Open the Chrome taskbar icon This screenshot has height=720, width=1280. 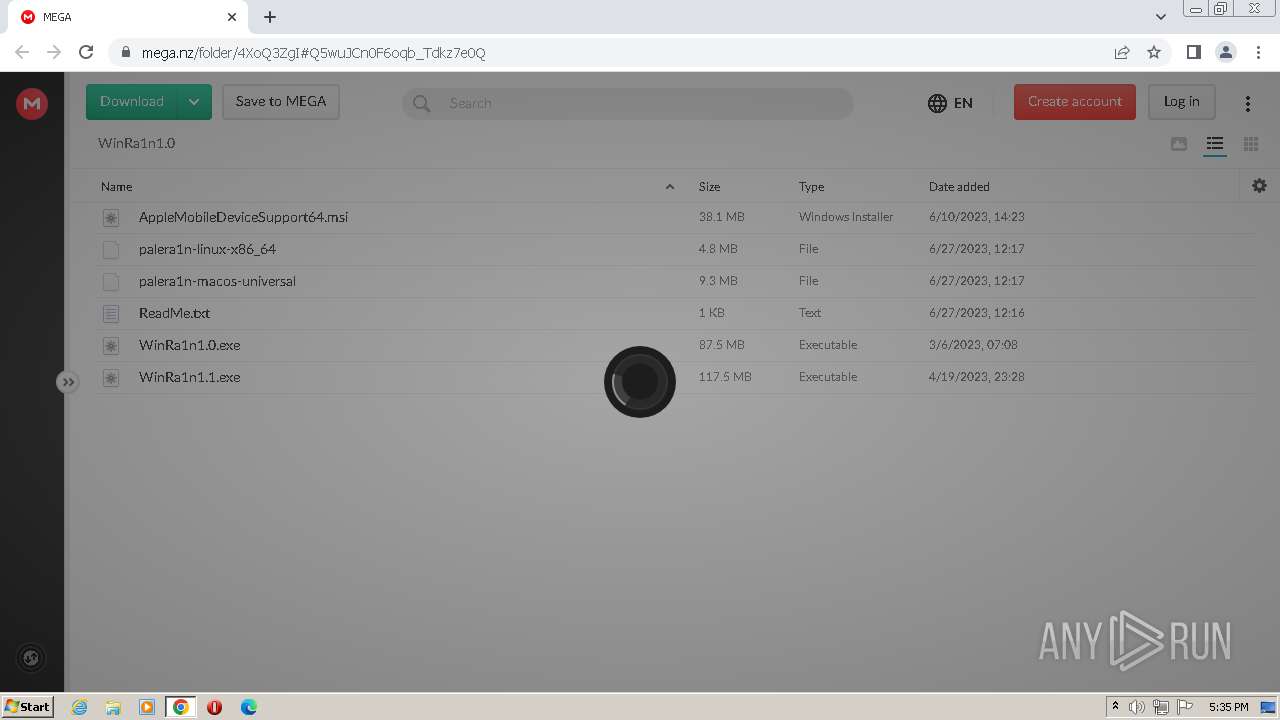181,707
